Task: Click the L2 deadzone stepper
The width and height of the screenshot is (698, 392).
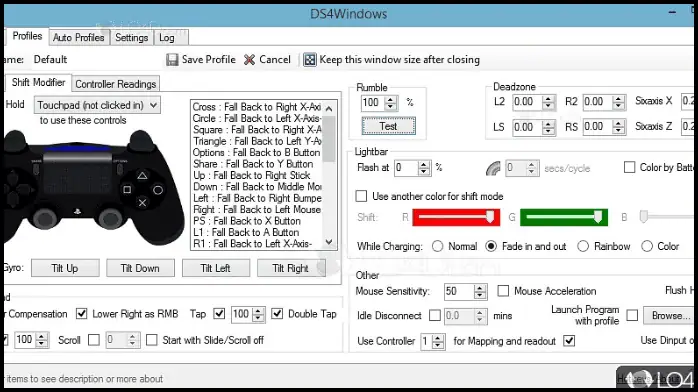Action: click(548, 102)
